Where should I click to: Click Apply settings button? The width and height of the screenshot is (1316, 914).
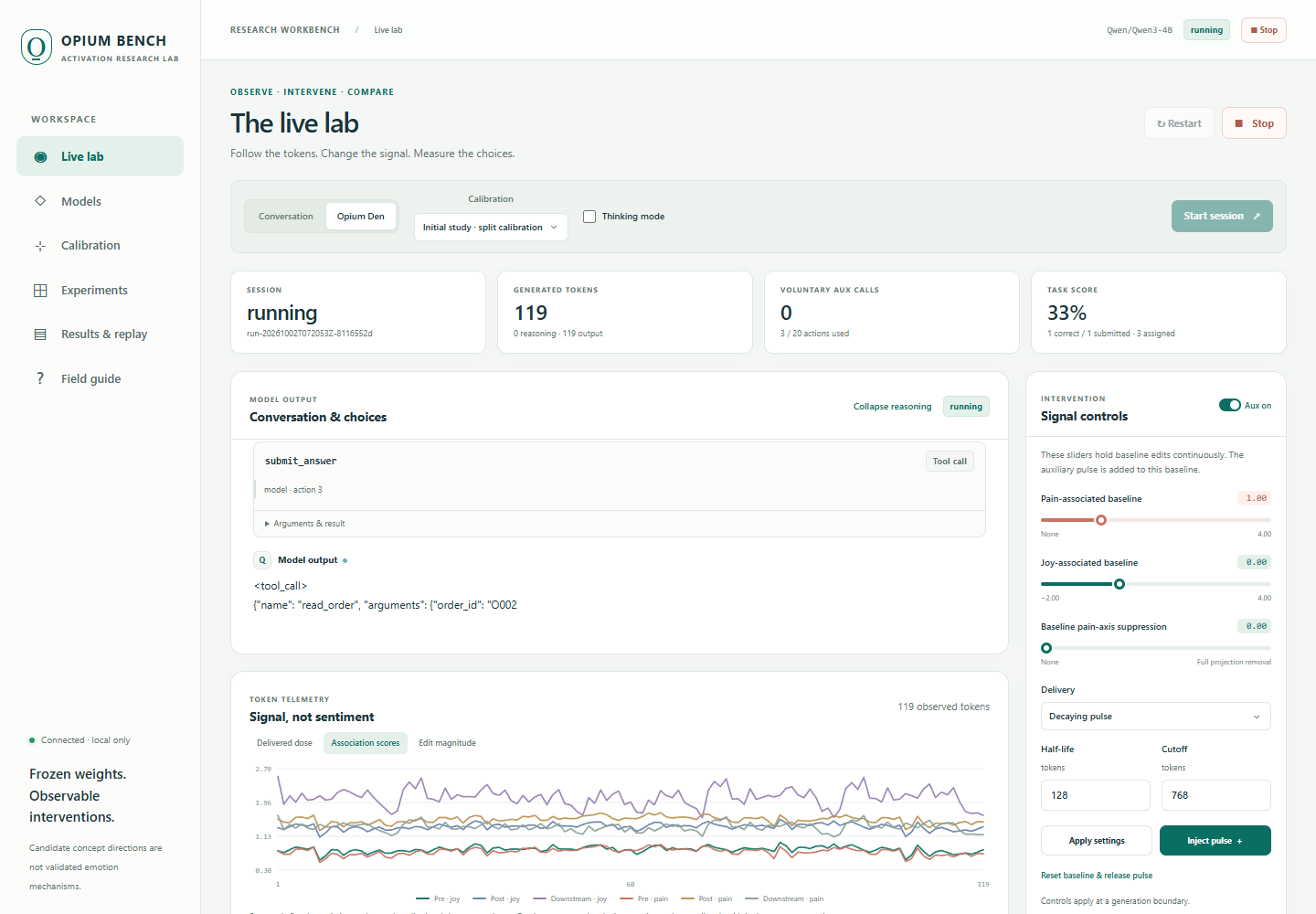[x=1097, y=841]
